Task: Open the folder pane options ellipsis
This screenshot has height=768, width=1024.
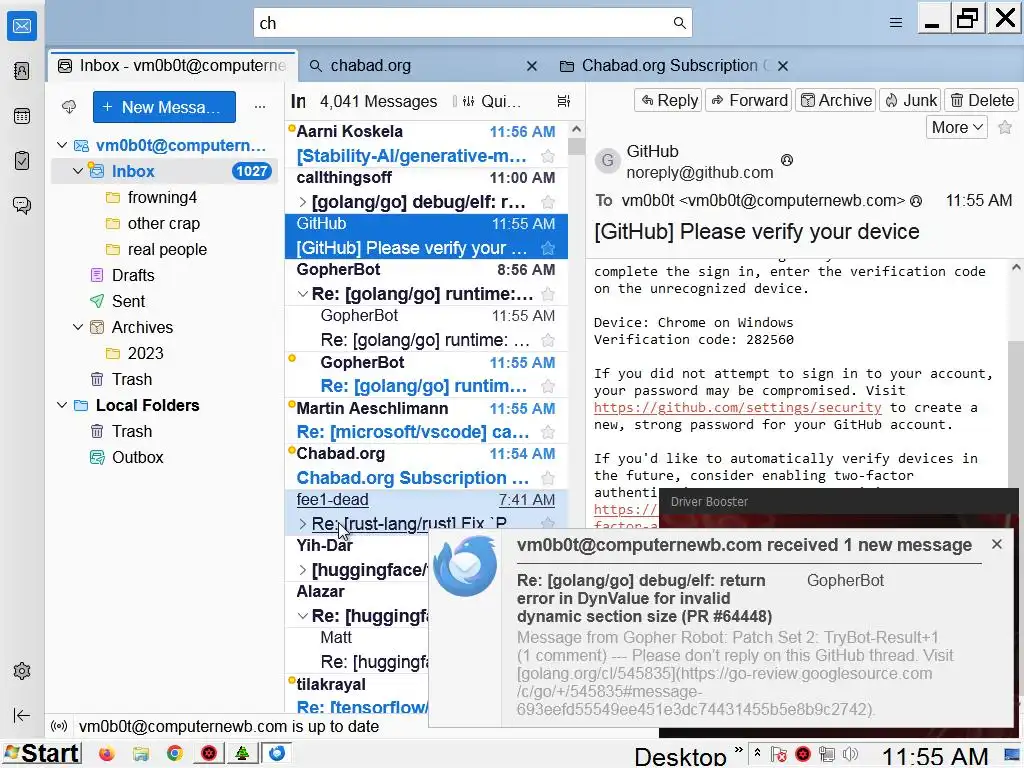Action: pyautogui.click(x=260, y=106)
